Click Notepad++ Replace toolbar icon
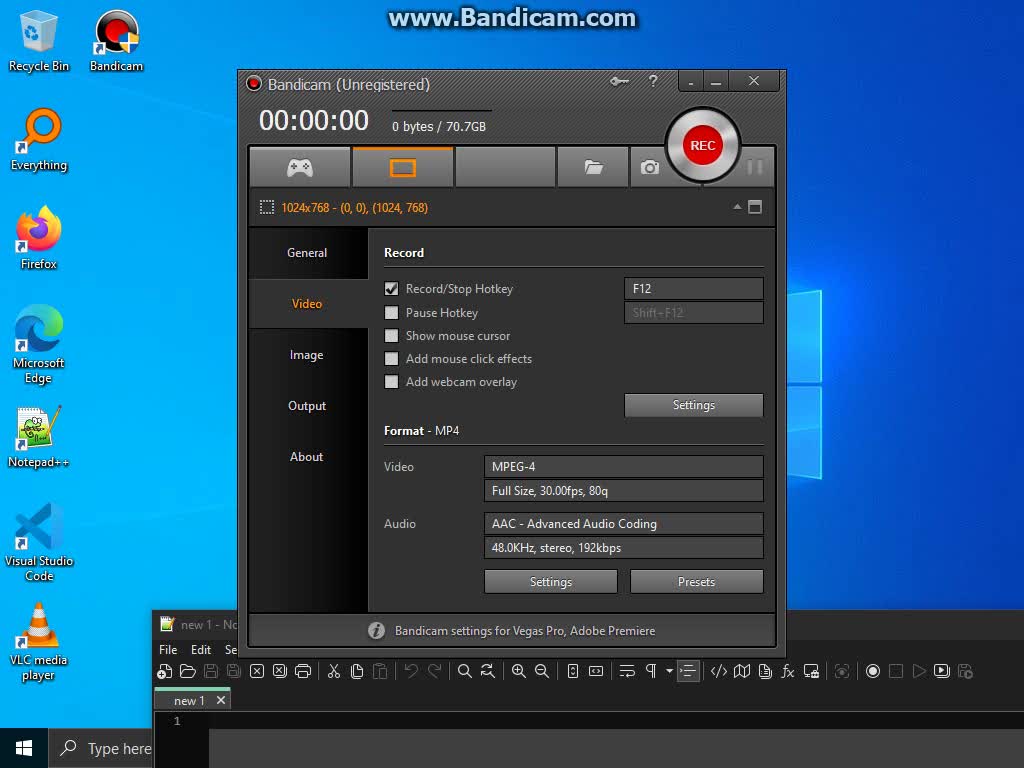This screenshot has width=1024, height=768. [487, 671]
